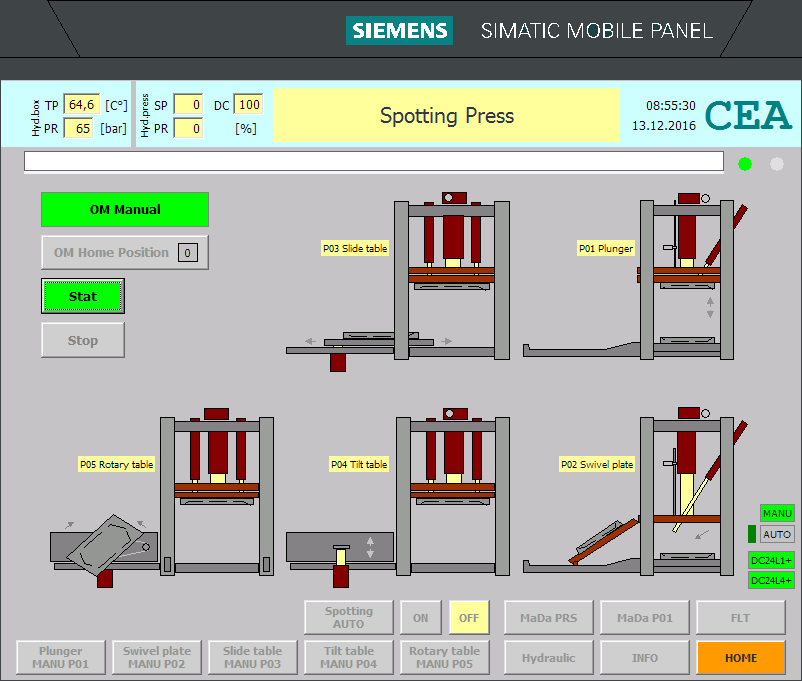The height and width of the screenshot is (681, 802).
Task: Open MaDa P01 screen
Action: pos(644,618)
